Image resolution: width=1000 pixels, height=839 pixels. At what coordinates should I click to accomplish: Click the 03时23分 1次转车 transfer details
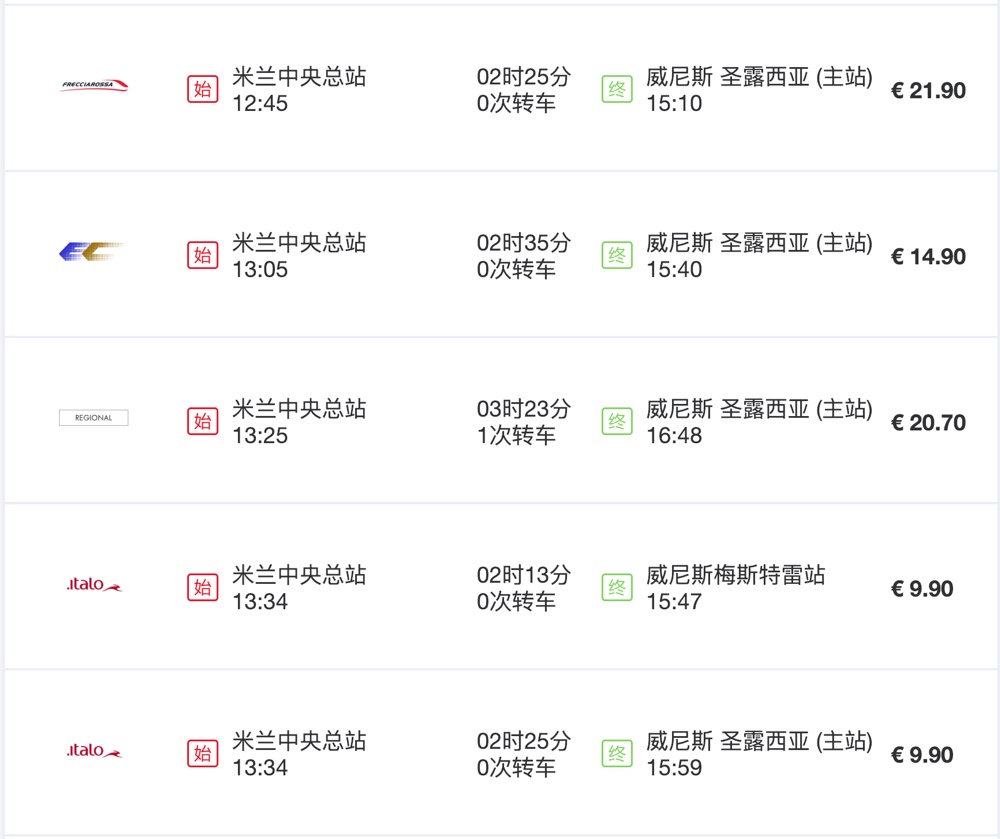tap(523, 422)
